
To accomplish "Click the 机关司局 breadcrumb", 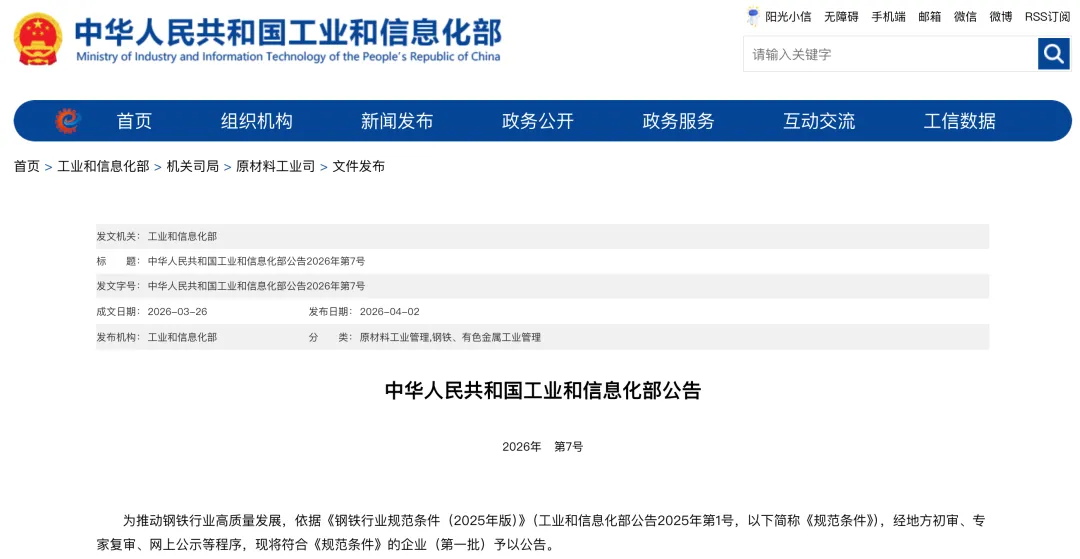I will [193, 167].
